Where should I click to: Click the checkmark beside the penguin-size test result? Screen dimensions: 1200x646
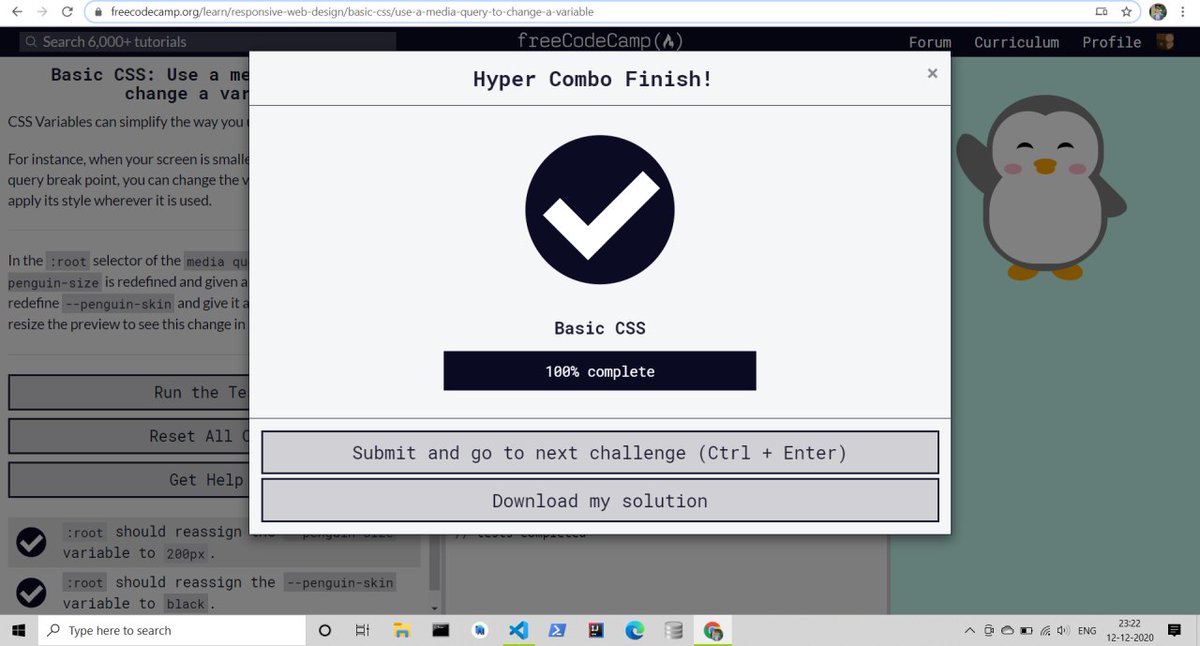click(x=31, y=541)
